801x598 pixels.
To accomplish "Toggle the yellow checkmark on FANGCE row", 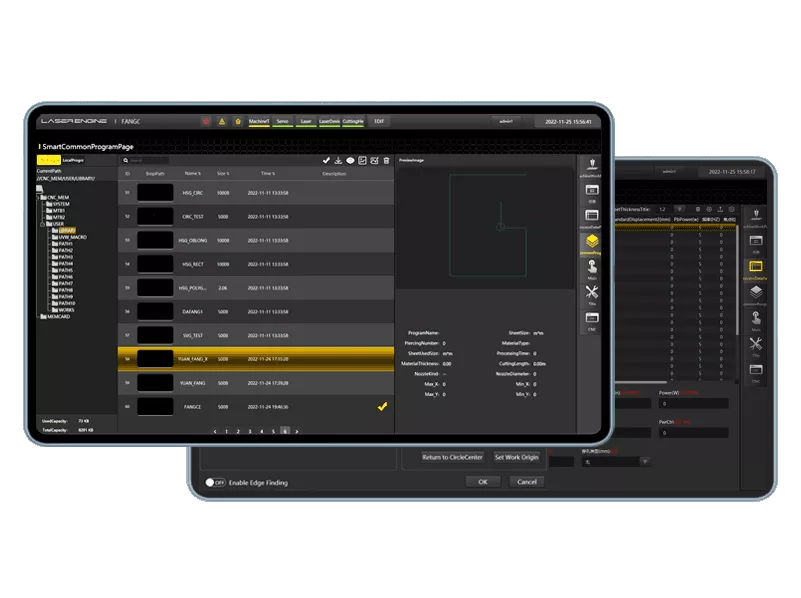I will (382, 407).
